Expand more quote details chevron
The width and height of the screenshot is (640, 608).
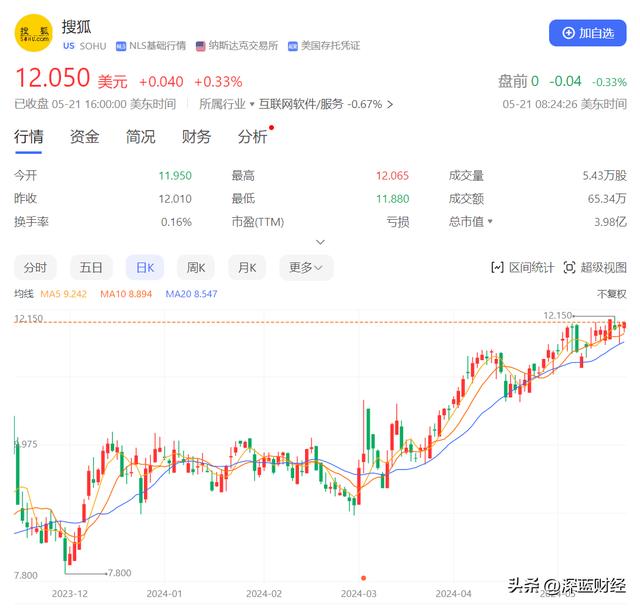point(321,242)
